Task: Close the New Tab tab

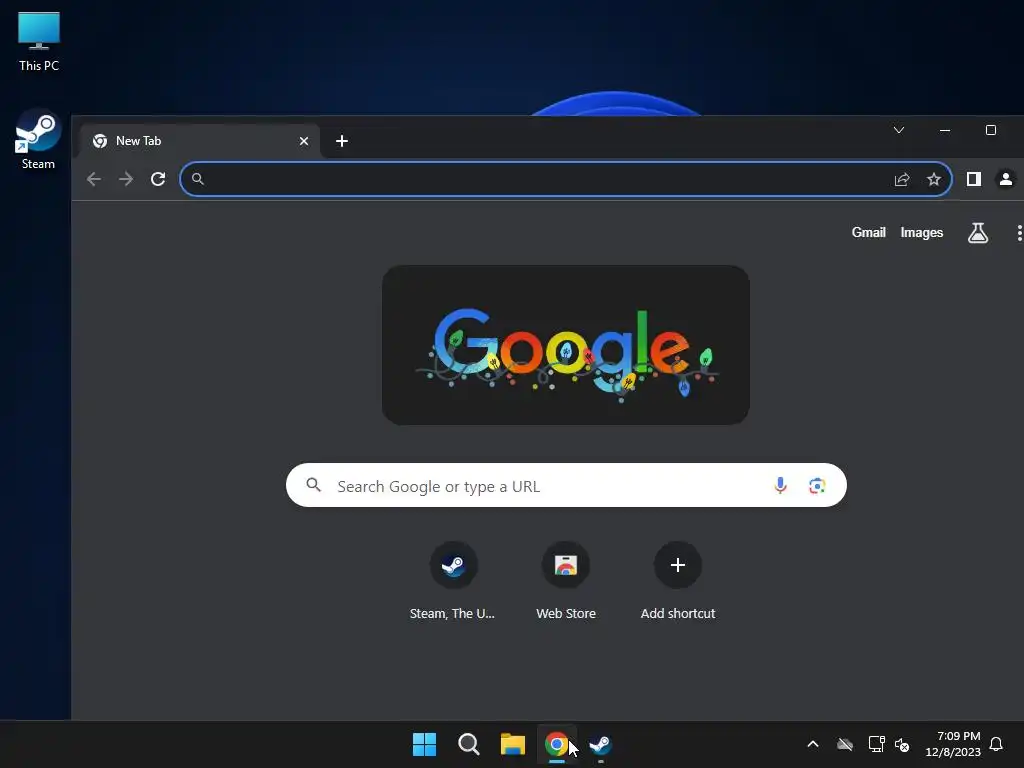Action: click(x=304, y=141)
